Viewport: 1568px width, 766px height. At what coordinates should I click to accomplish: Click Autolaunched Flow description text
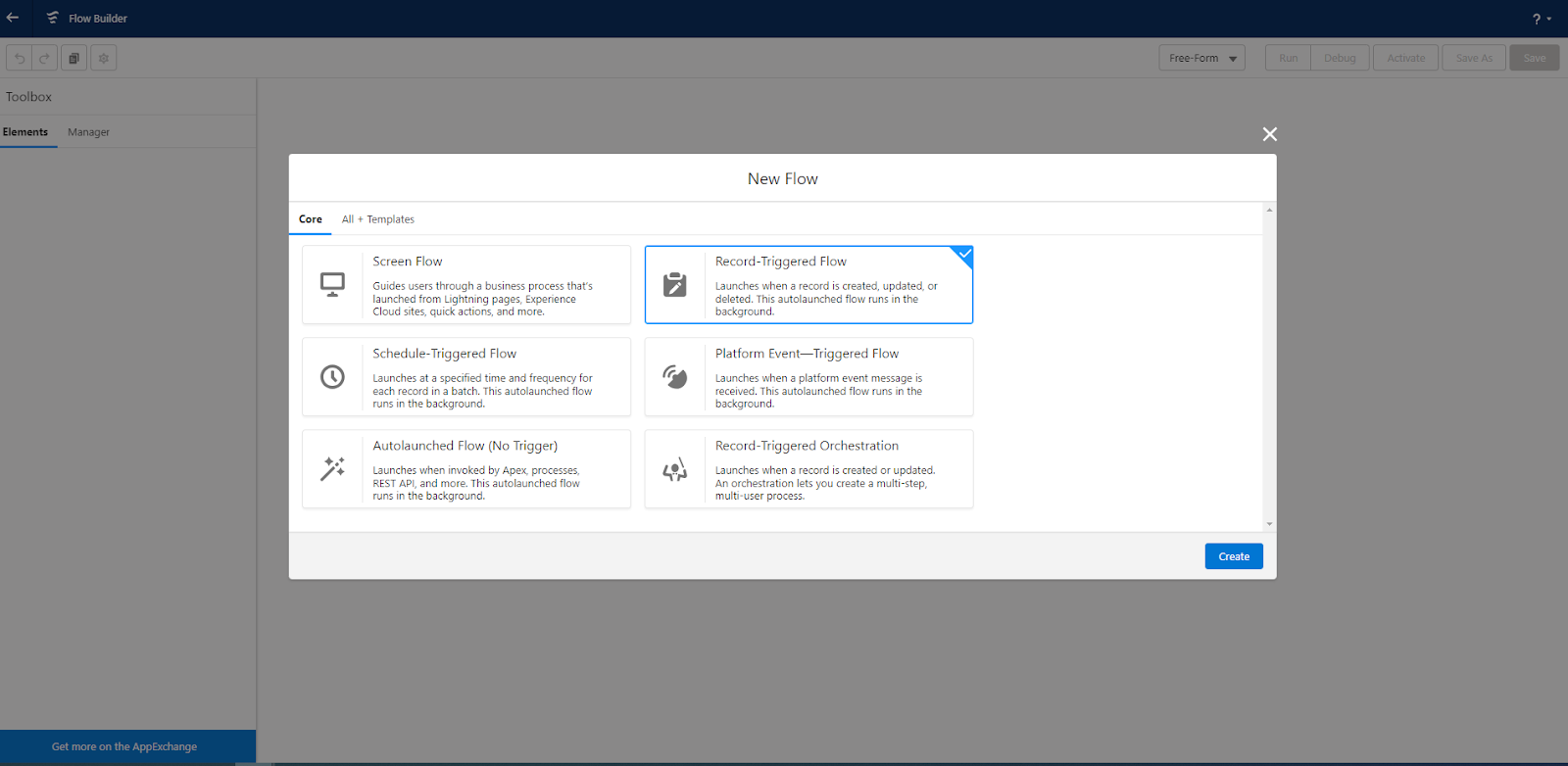click(476, 483)
